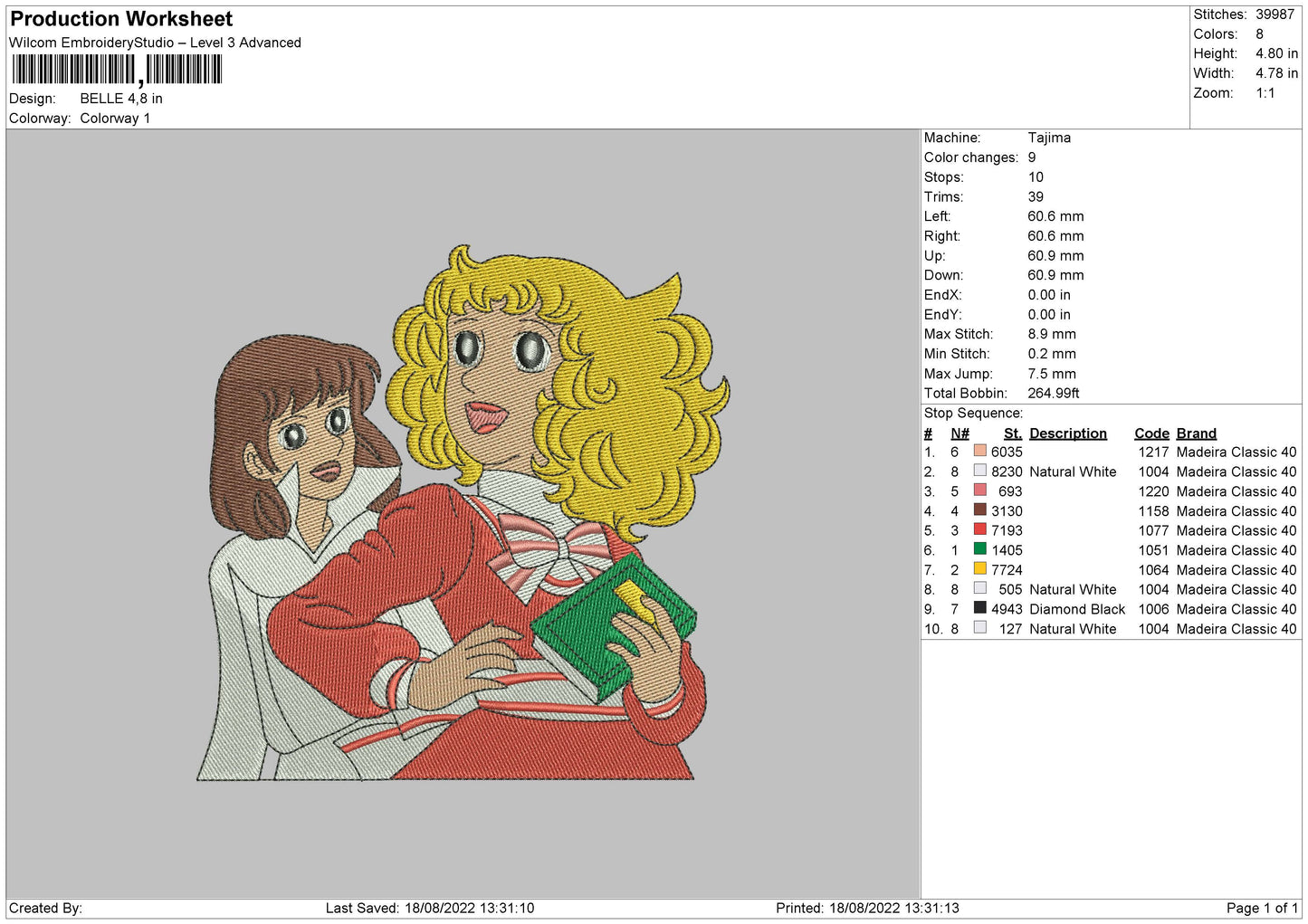Click the 'Up:' label
The width and height of the screenshot is (1308, 924).
(x=935, y=256)
